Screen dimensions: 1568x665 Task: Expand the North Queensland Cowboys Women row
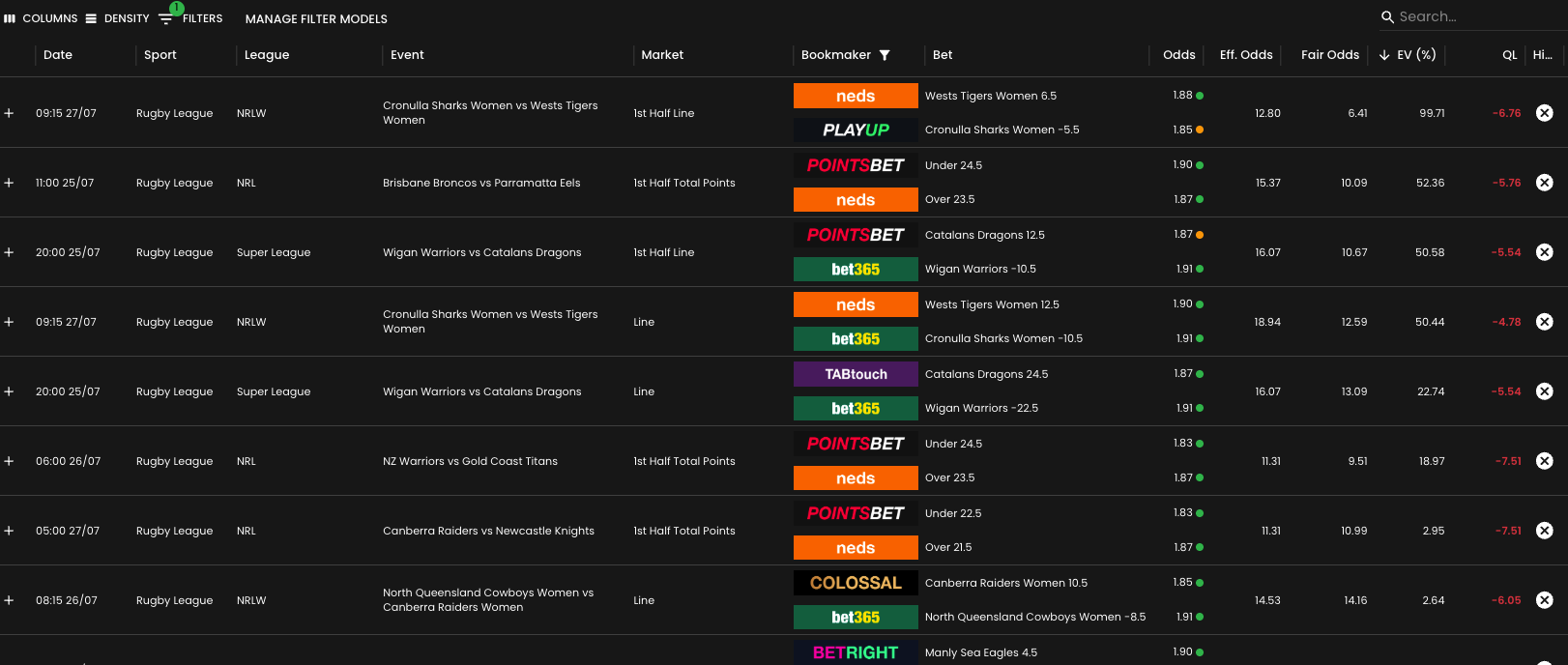(9, 600)
